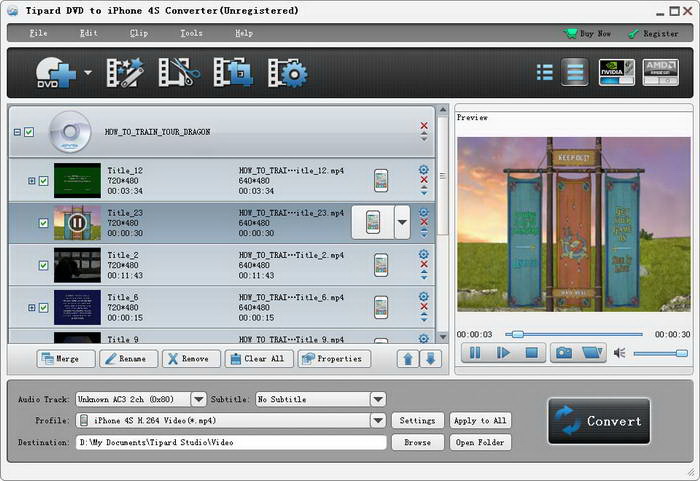This screenshot has height=481, width=700.
Task: Click the Merge button
Action: tap(66, 359)
